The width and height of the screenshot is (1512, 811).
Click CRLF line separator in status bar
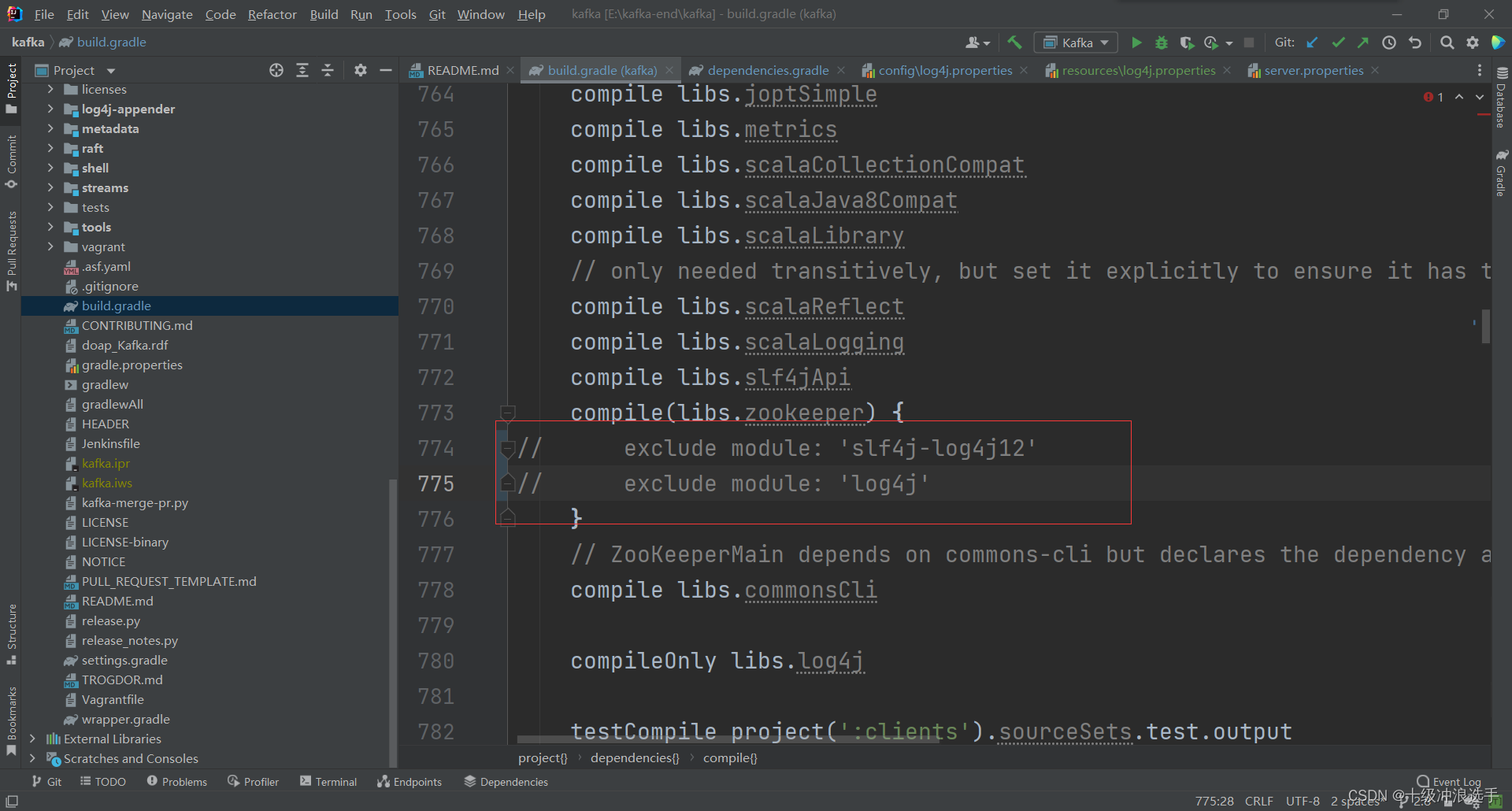click(x=1258, y=801)
